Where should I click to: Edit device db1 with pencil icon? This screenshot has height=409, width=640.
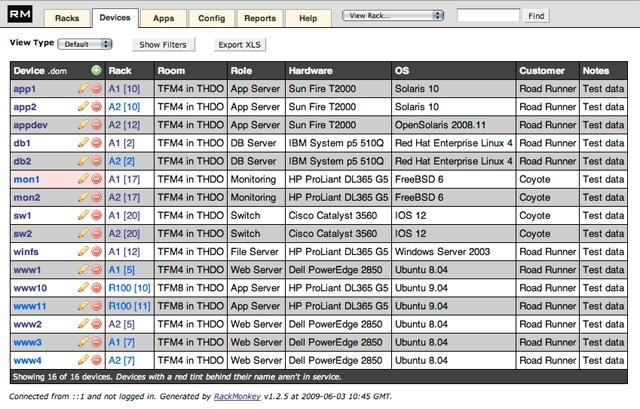pyautogui.click(x=83, y=143)
